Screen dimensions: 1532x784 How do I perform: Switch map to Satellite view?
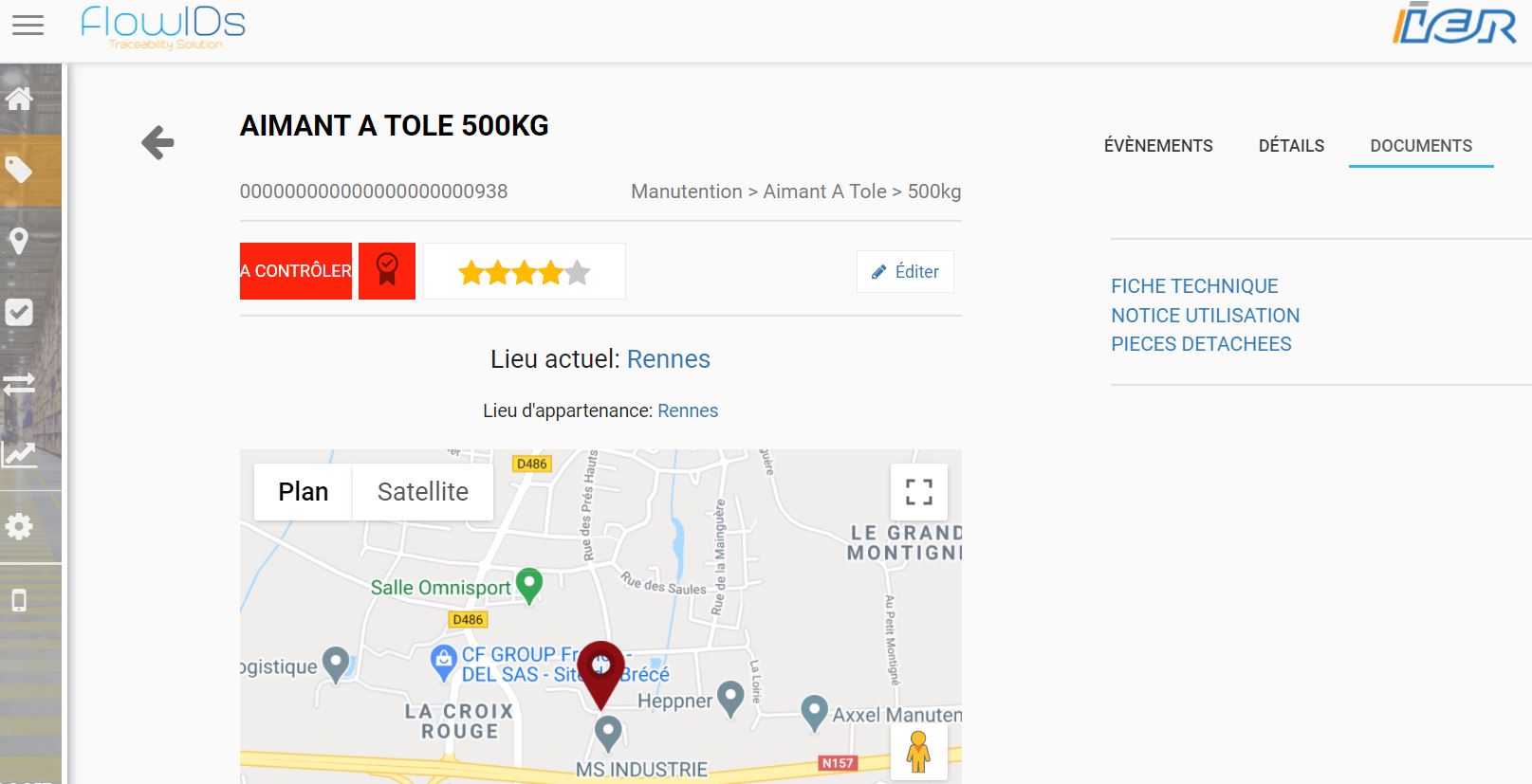pyautogui.click(x=423, y=492)
